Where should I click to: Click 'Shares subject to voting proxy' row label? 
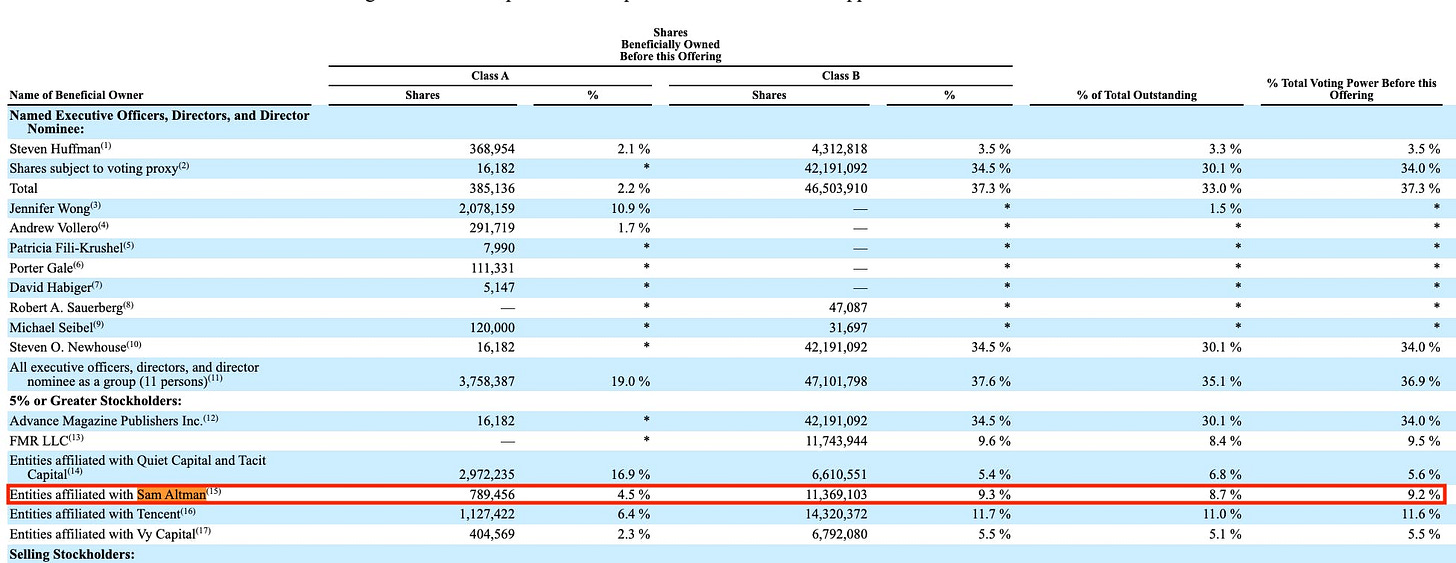(99, 168)
